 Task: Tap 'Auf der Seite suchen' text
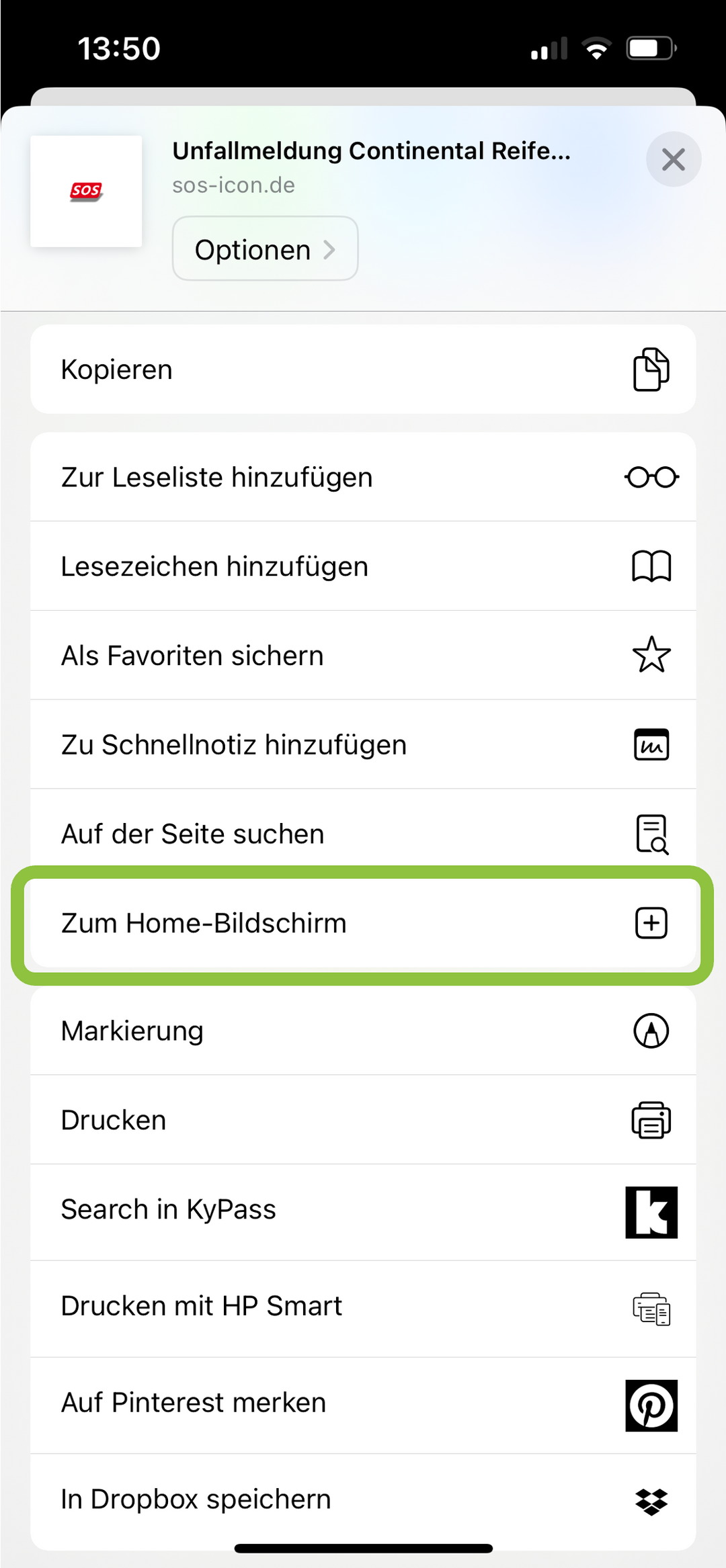(x=192, y=834)
